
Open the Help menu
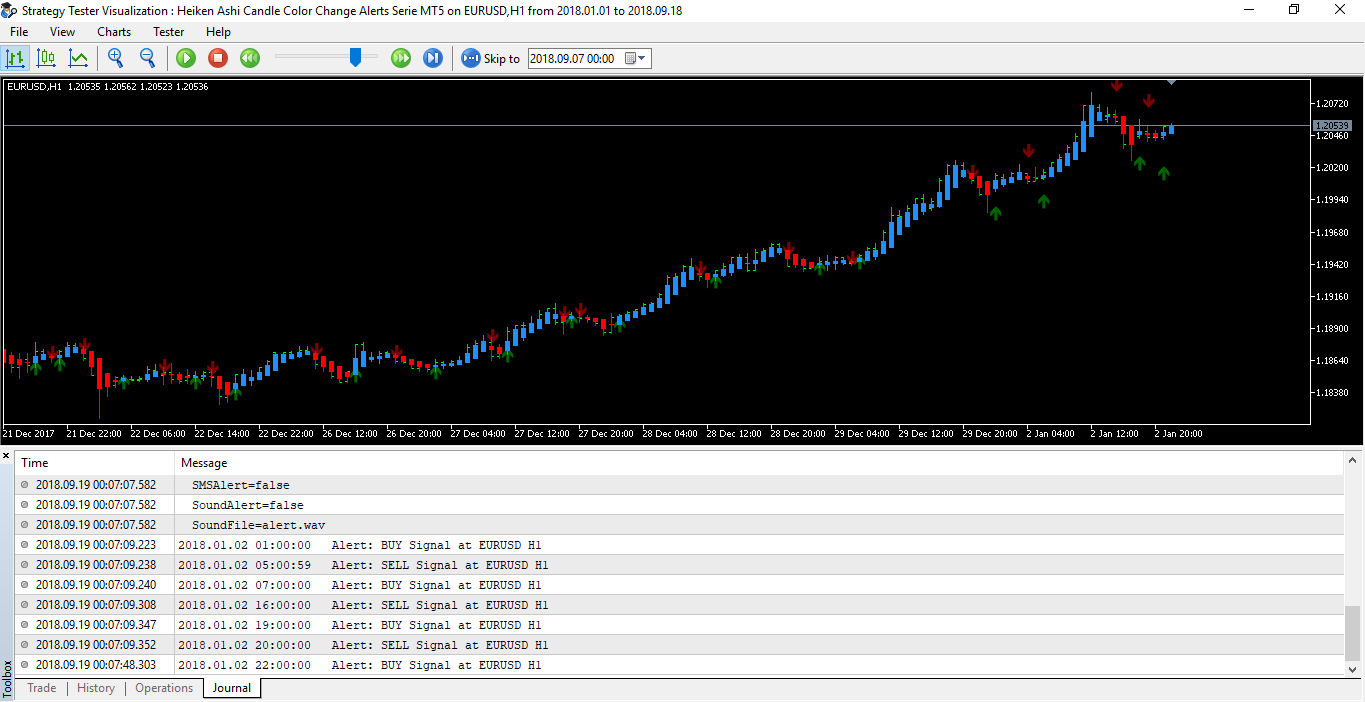(x=218, y=32)
